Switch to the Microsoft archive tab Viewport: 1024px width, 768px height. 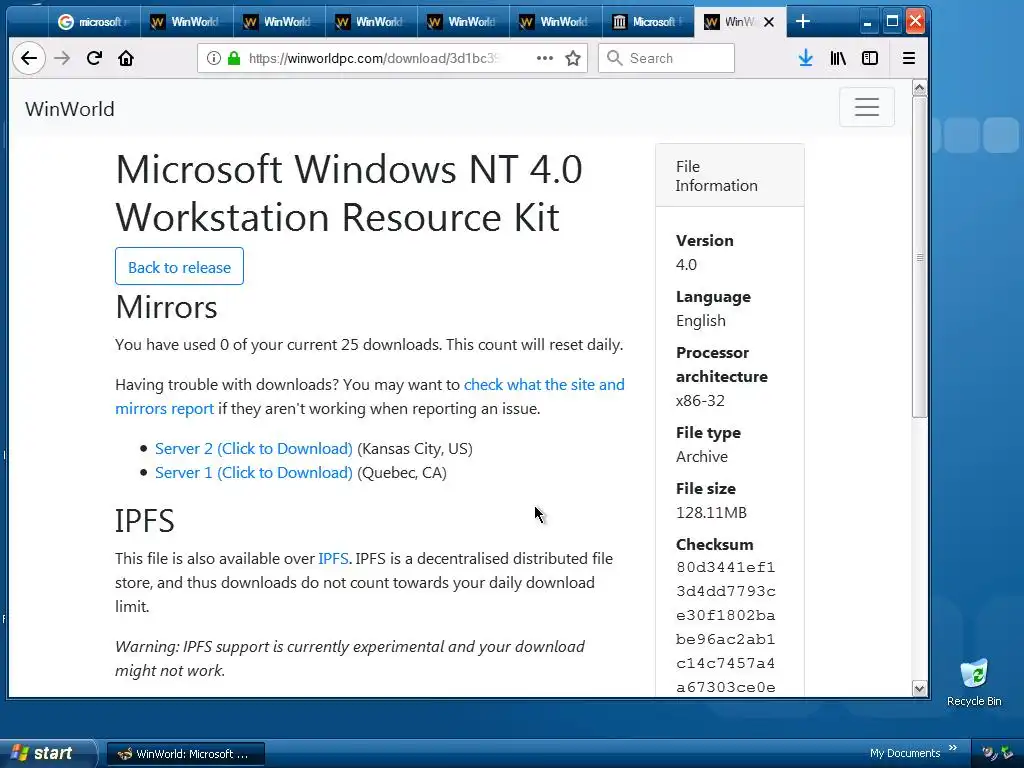(647, 22)
